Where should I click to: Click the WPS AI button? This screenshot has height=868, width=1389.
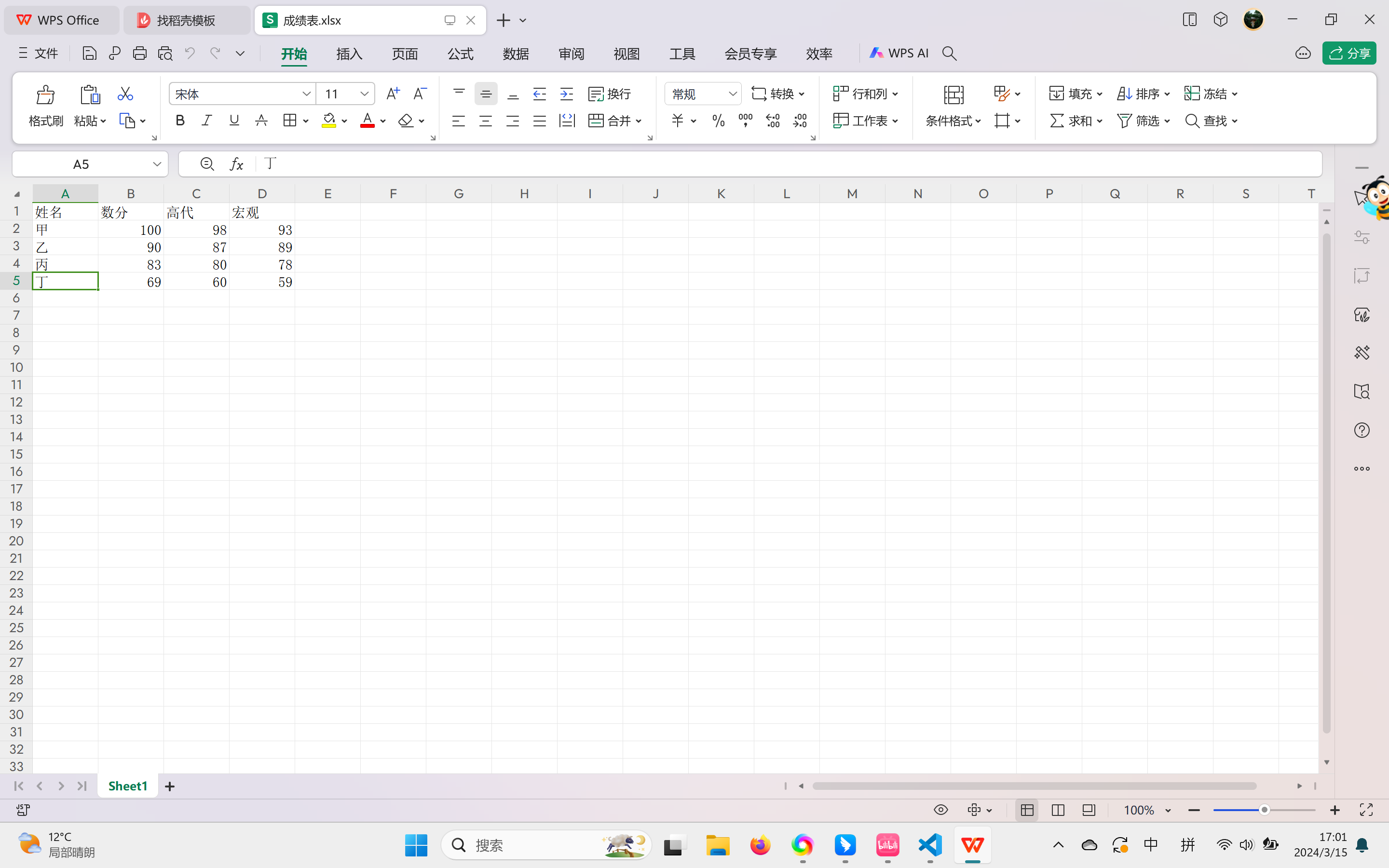click(899, 54)
